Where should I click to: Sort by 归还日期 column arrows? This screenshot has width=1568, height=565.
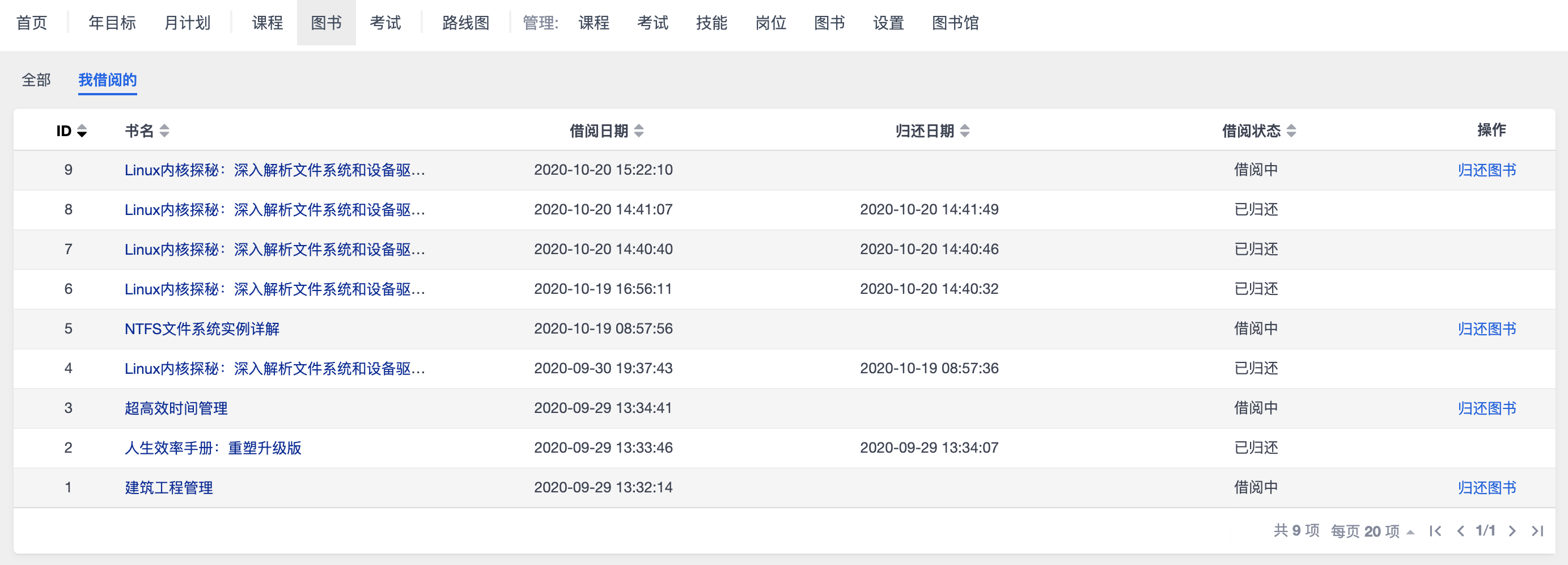click(965, 131)
